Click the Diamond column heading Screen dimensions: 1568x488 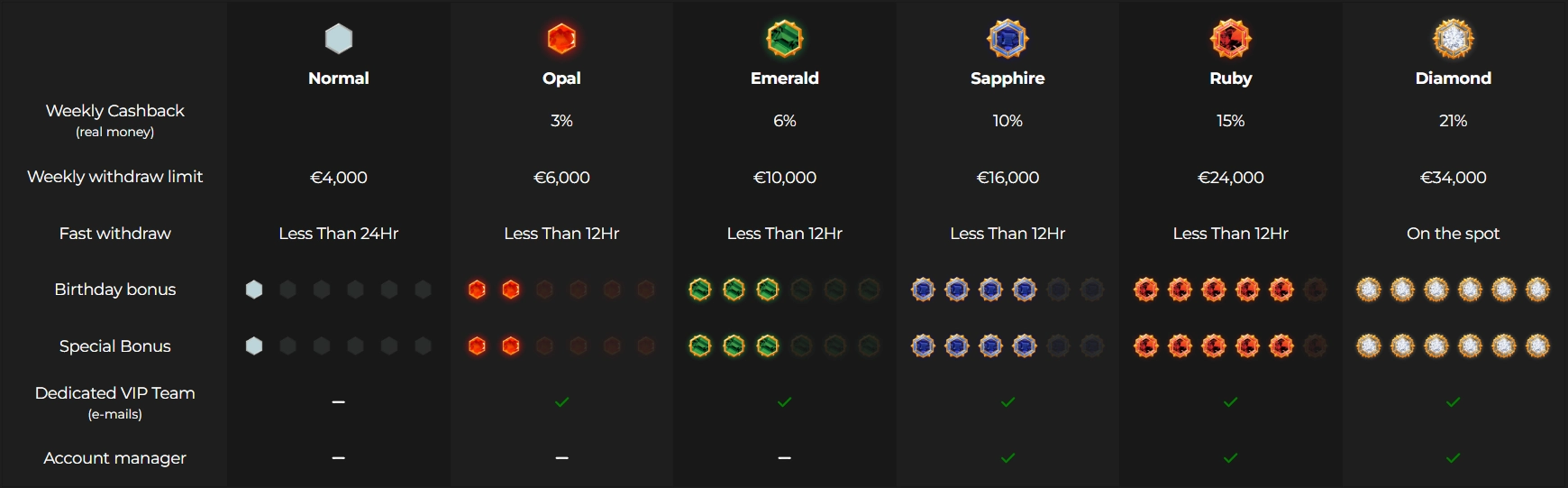coord(1454,78)
